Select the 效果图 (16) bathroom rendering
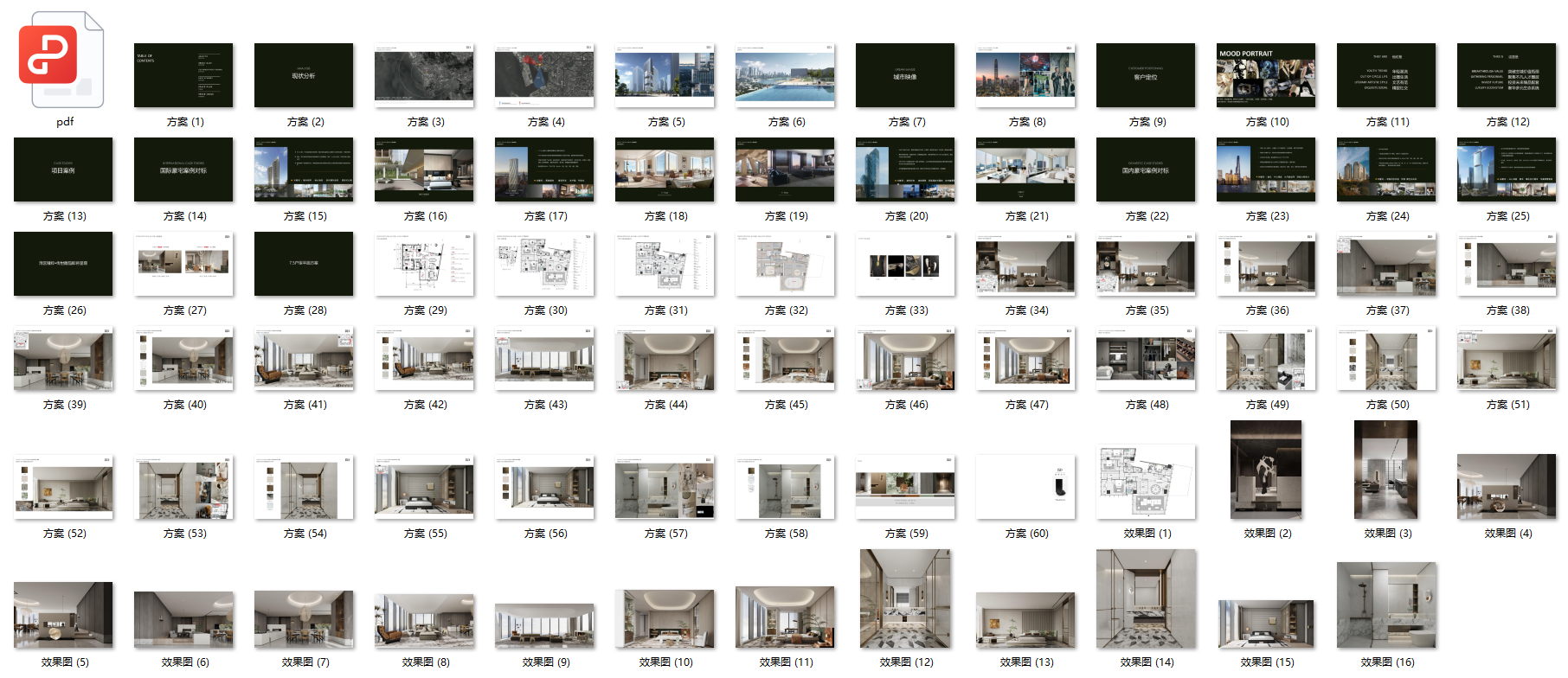This screenshot has height=678, width=1568. (x=1385, y=604)
